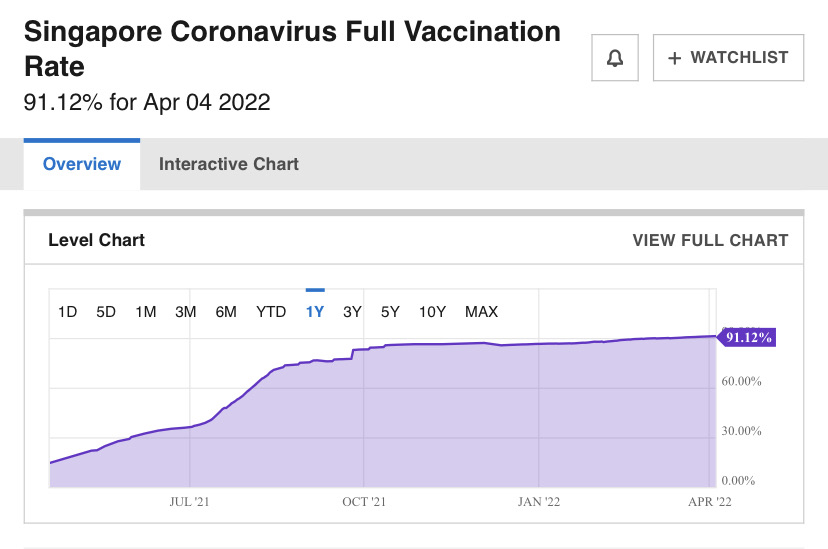Add to watchlist with the + WATCHLIST button
The height and width of the screenshot is (549, 828).
click(x=728, y=58)
